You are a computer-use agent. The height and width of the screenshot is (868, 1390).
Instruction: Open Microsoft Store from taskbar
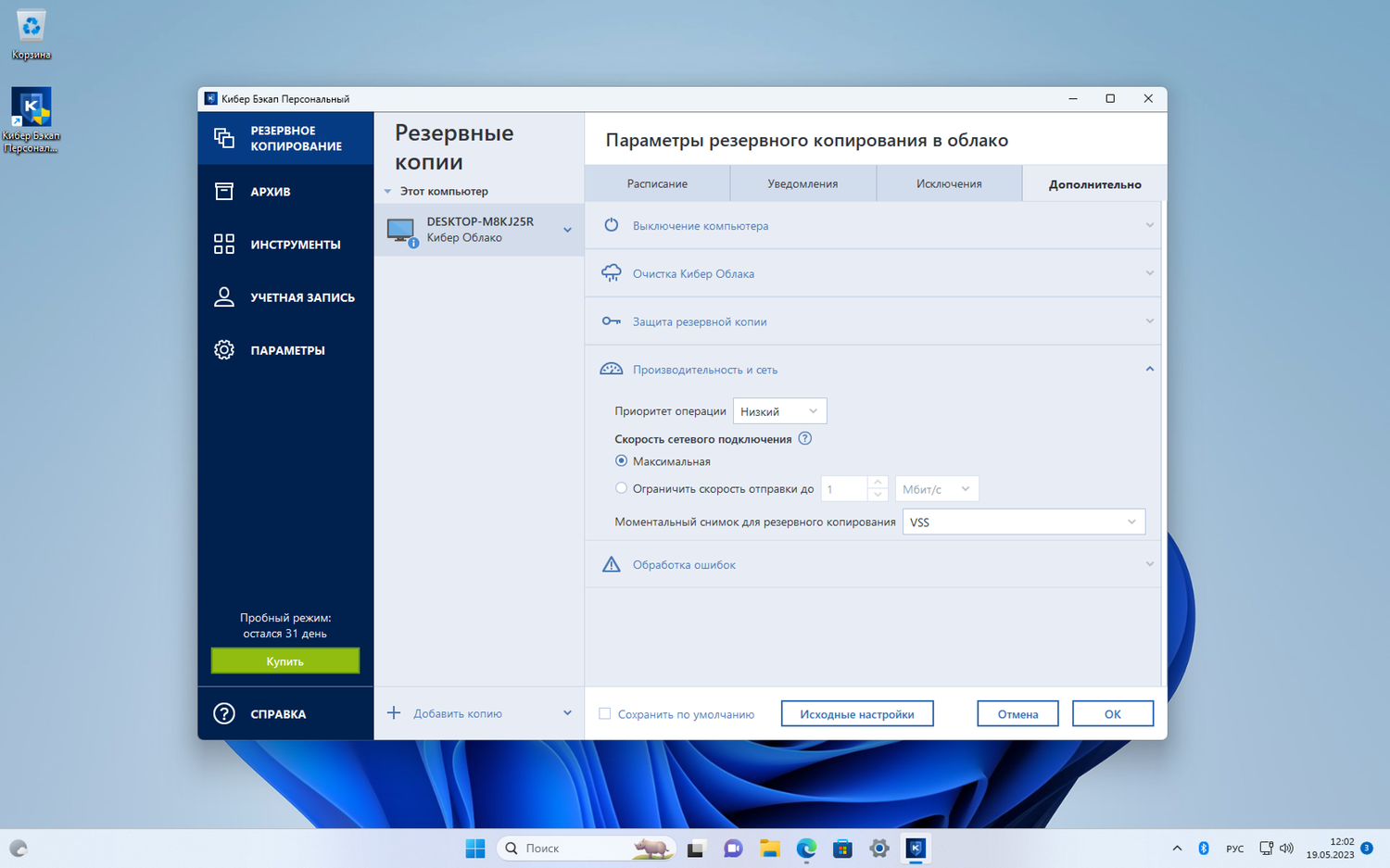point(842,848)
